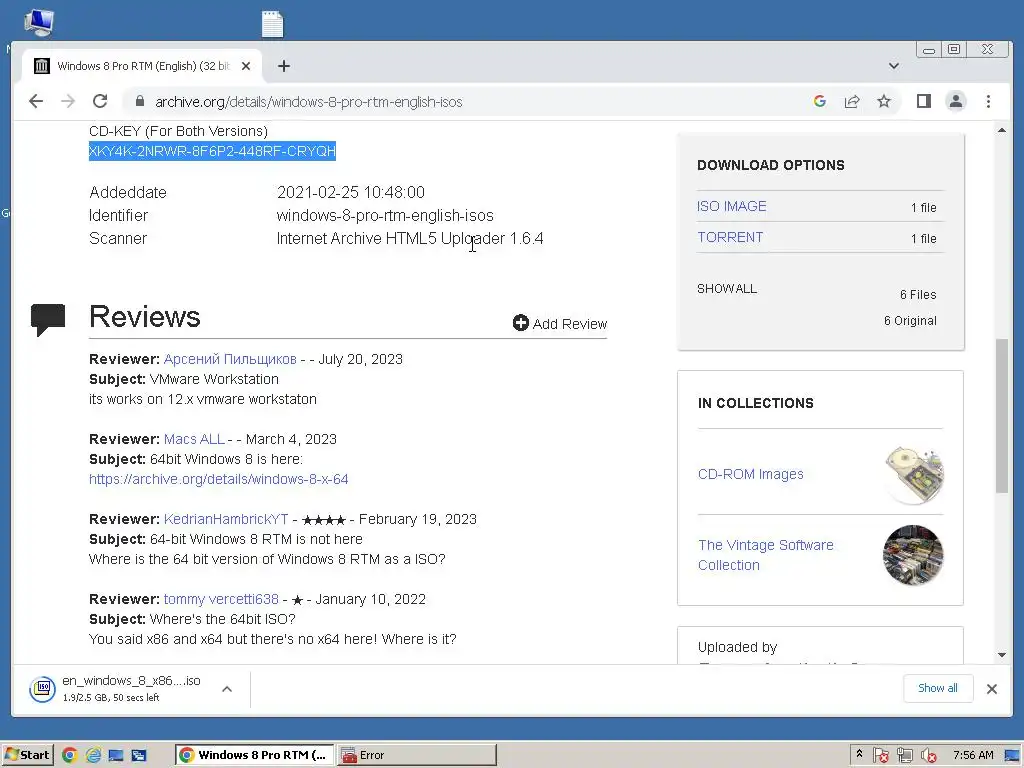Click Add Review
This screenshot has height=768, width=1024.
pyautogui.click(x=560, y=323)
